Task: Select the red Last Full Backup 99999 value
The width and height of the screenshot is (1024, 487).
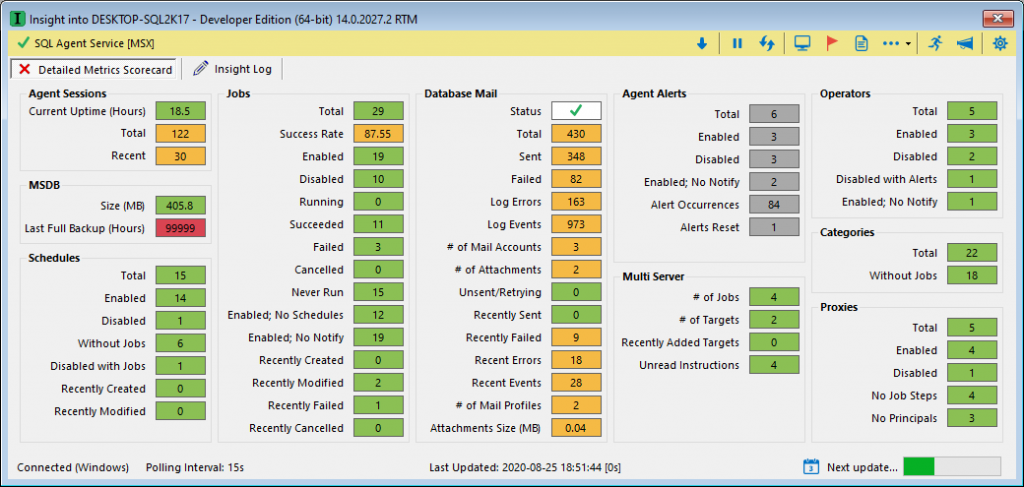Action: (180, 228)
